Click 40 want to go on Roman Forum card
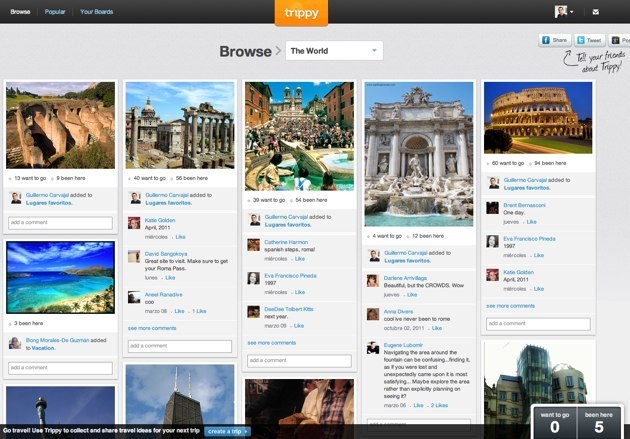This screenshot has height=439, width=630. (x=147, y=178)
